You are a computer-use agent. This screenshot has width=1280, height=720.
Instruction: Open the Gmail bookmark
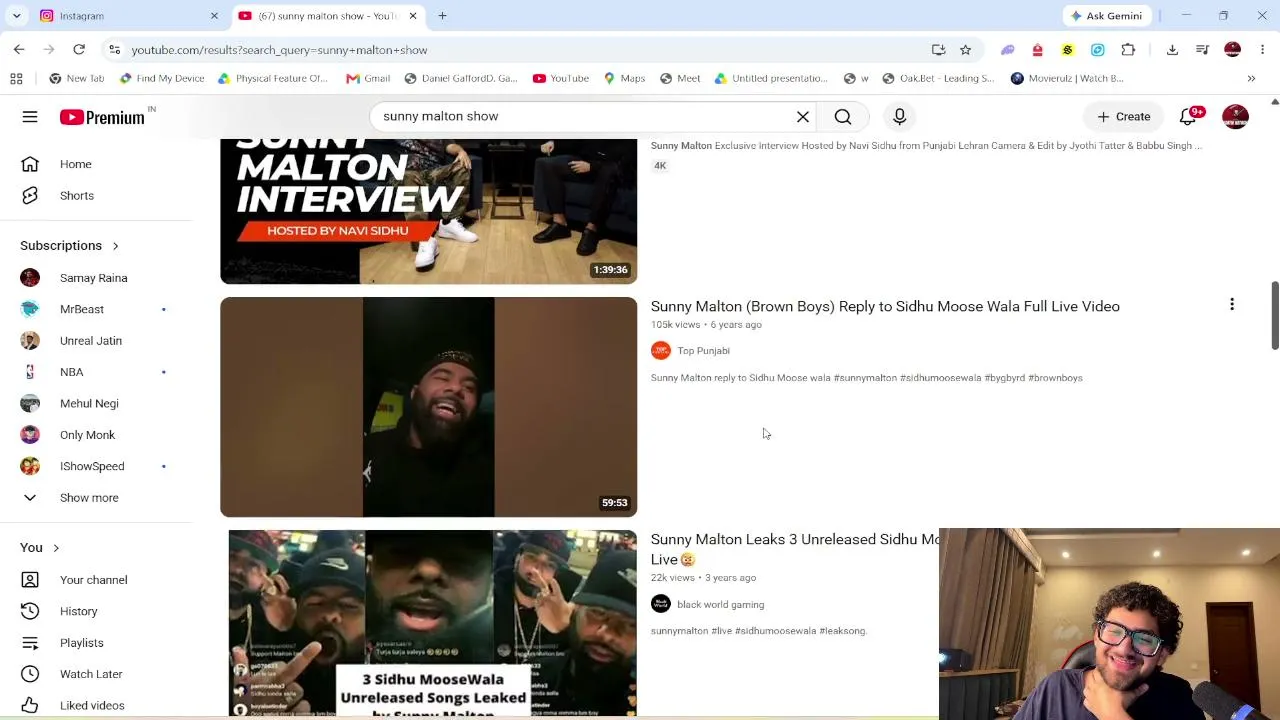click(x=368, y=78)
